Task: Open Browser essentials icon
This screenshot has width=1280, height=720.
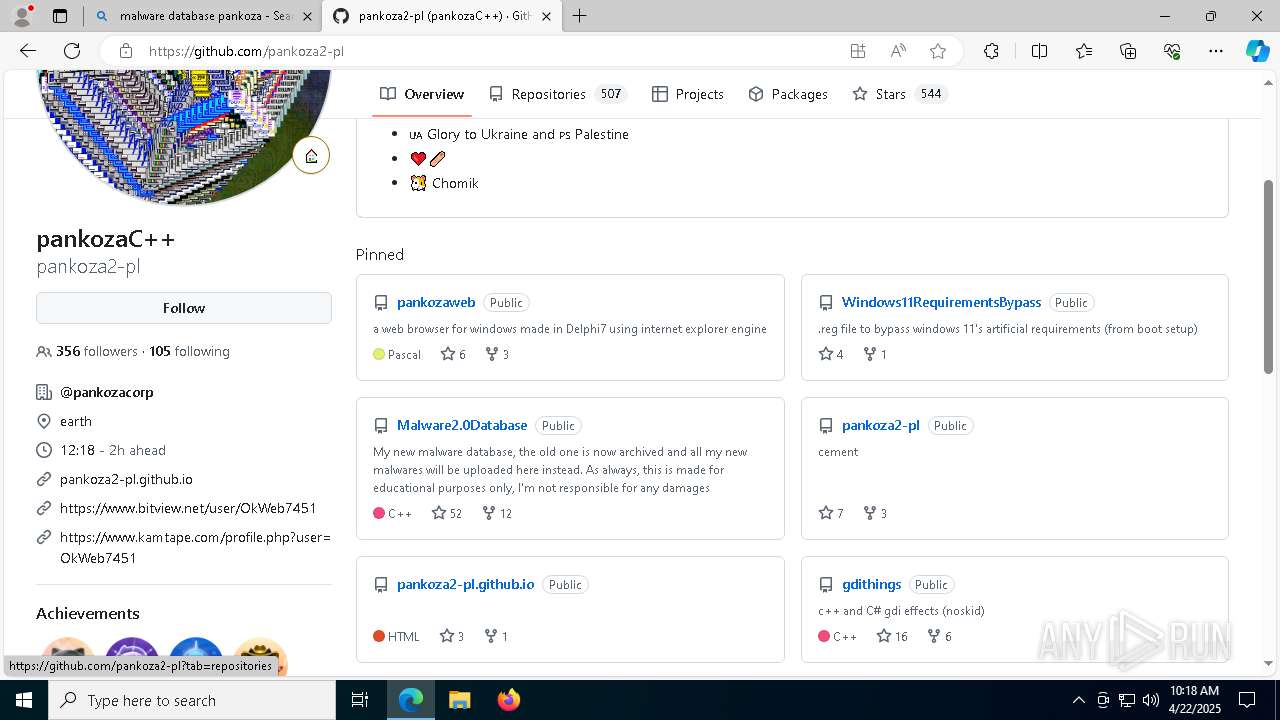Action: 1172,51
